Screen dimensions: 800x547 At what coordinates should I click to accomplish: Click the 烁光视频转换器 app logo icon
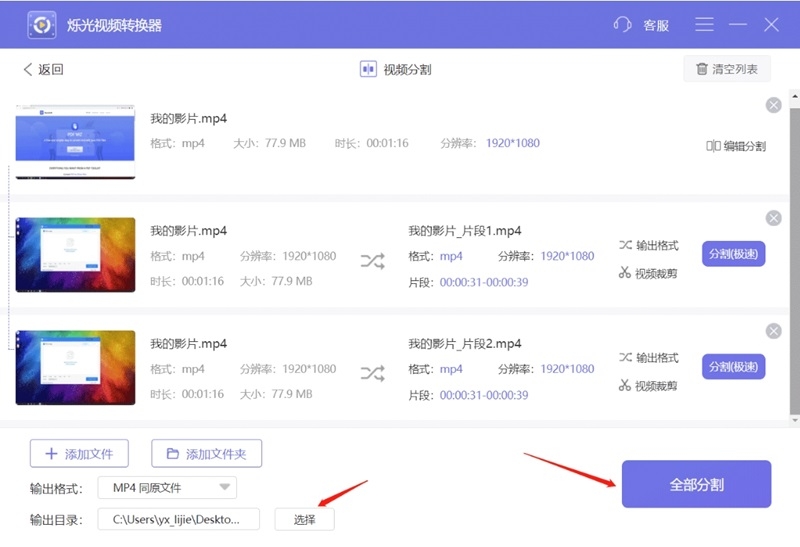pos(42,24)
